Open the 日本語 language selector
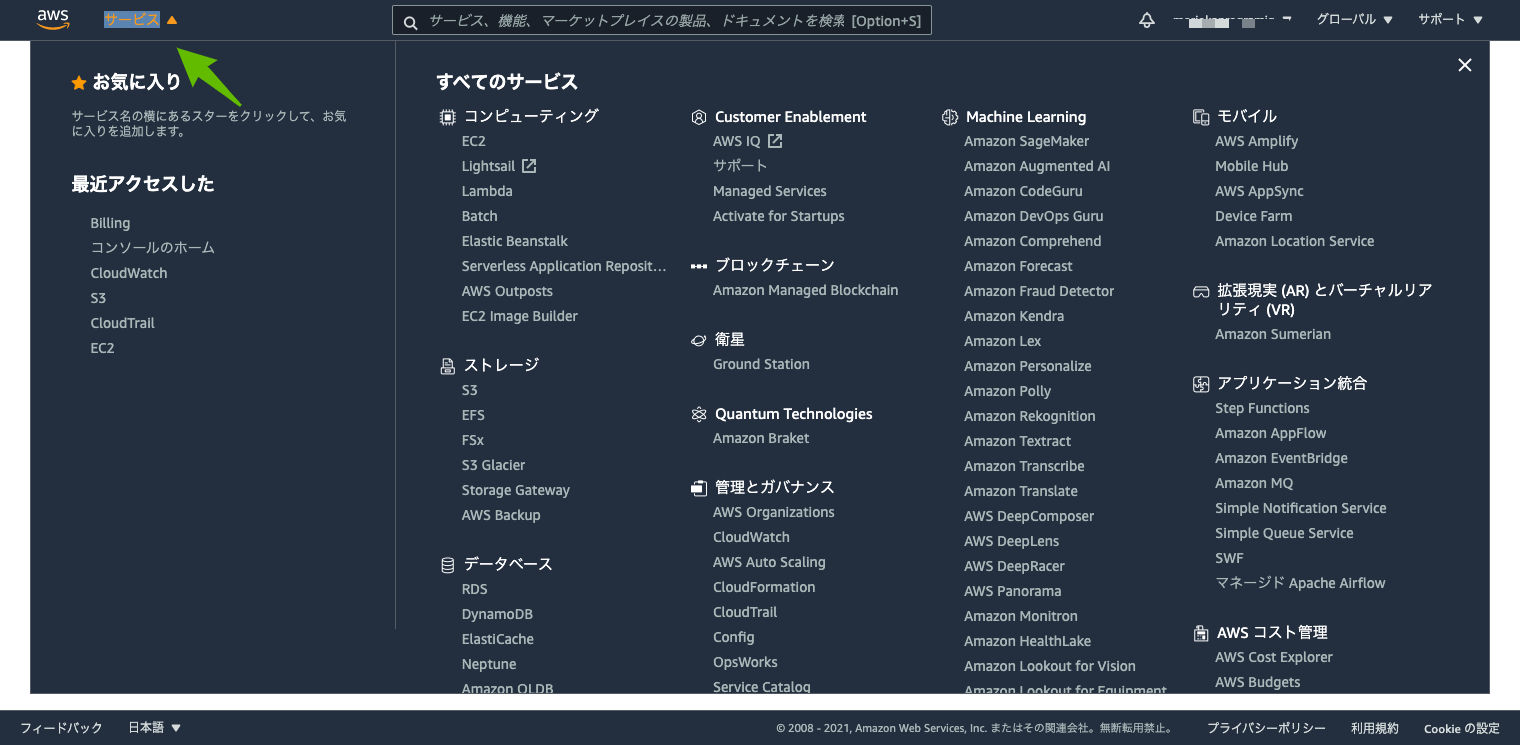Screen dimensions: 1520x745 [155, 728]
